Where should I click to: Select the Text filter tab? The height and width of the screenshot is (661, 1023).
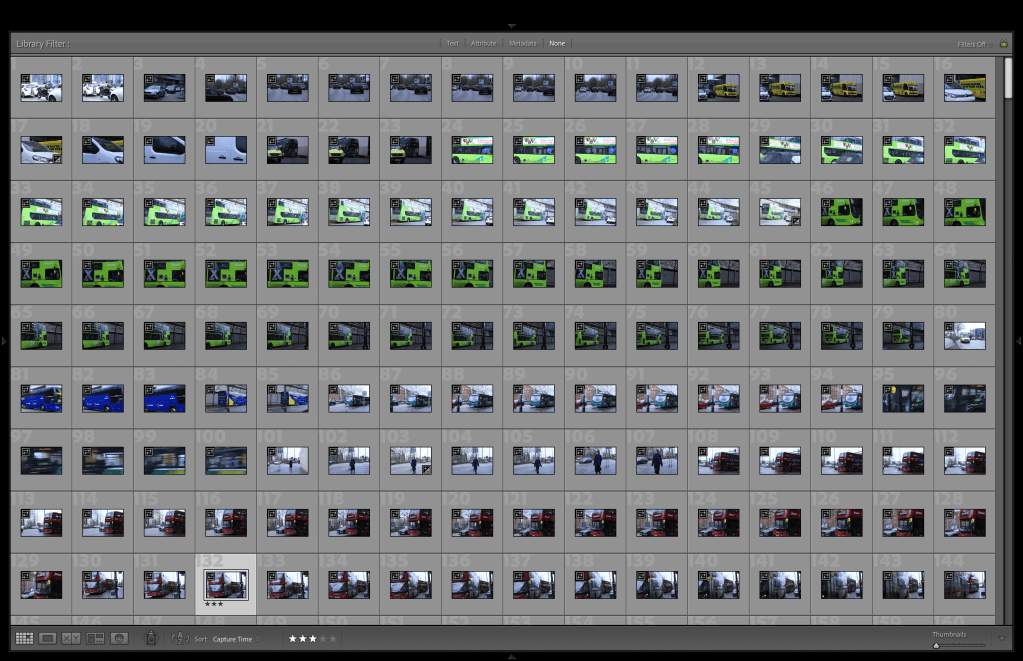coord(452,44)
